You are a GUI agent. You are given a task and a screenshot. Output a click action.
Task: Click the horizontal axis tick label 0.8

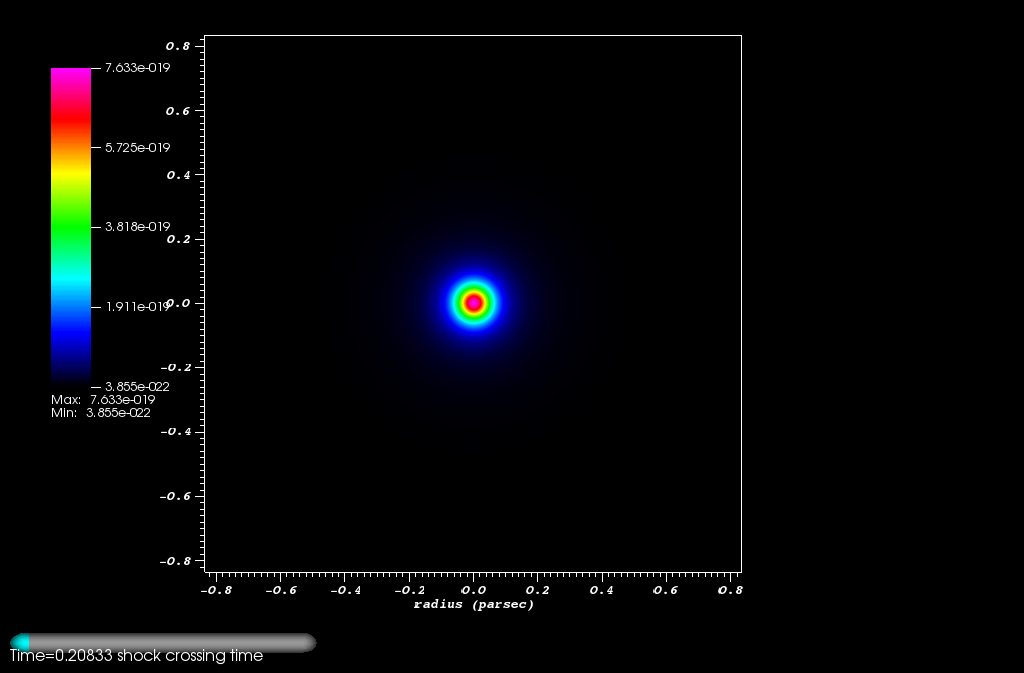point(730,590)
